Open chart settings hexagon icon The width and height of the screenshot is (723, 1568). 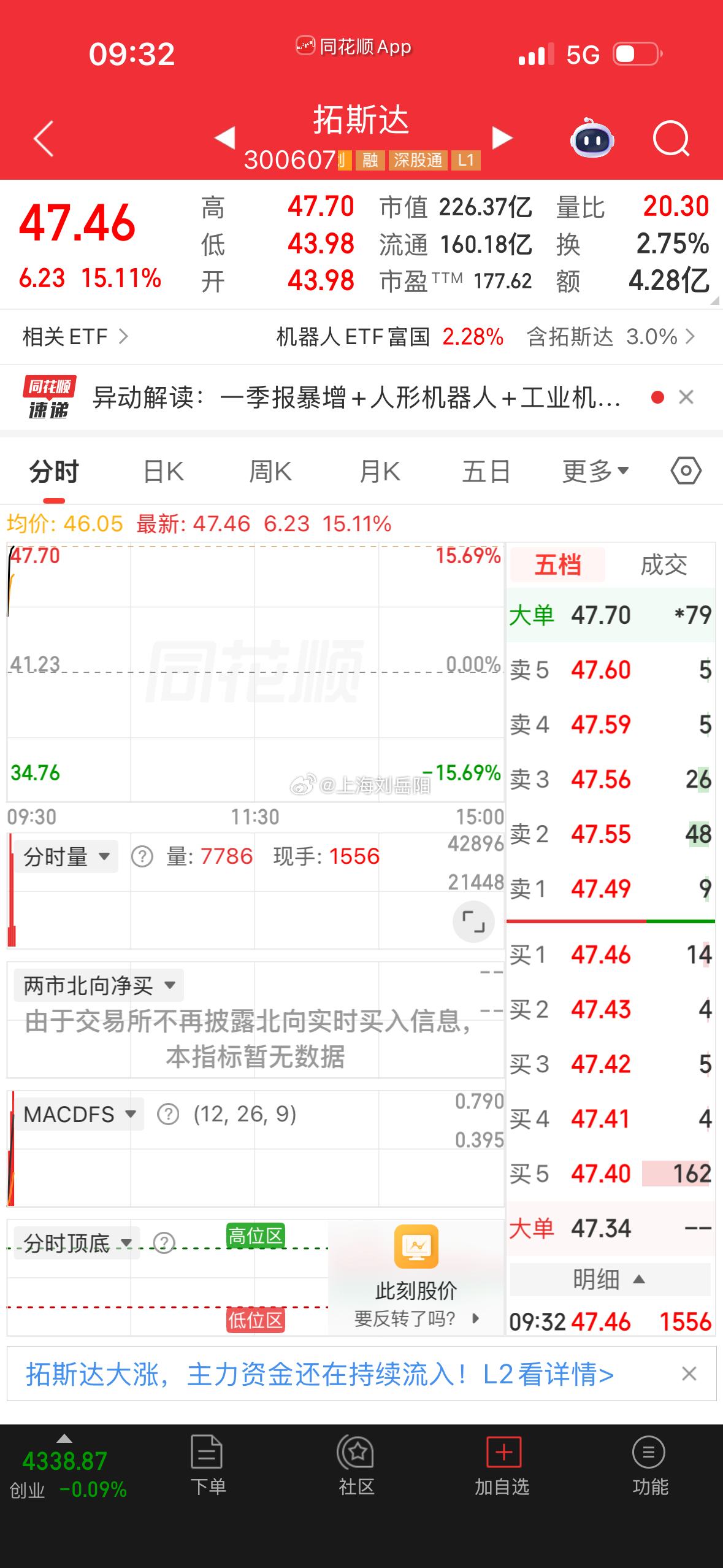click(686, 471)
